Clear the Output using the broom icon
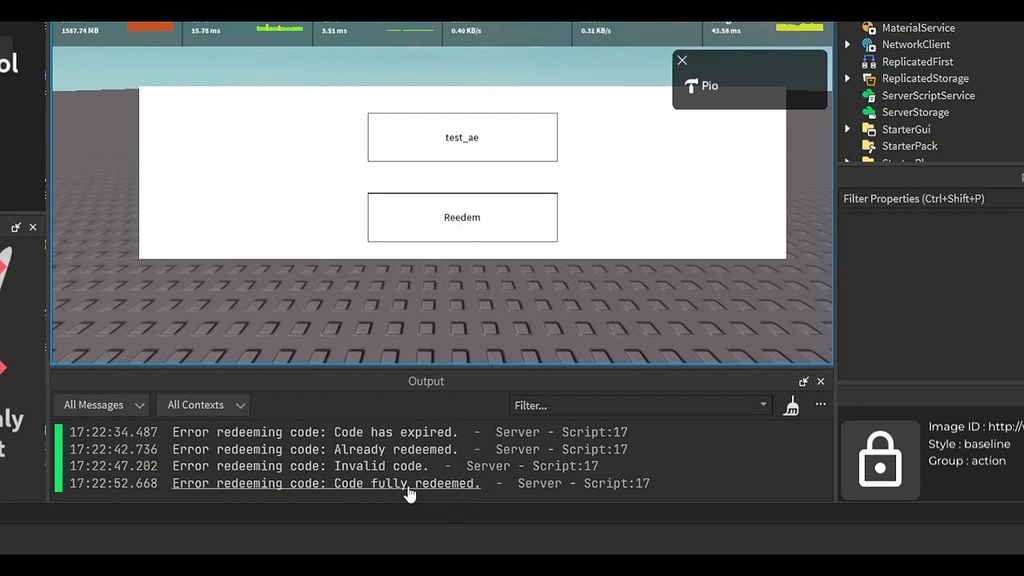 tap(791, 405)
